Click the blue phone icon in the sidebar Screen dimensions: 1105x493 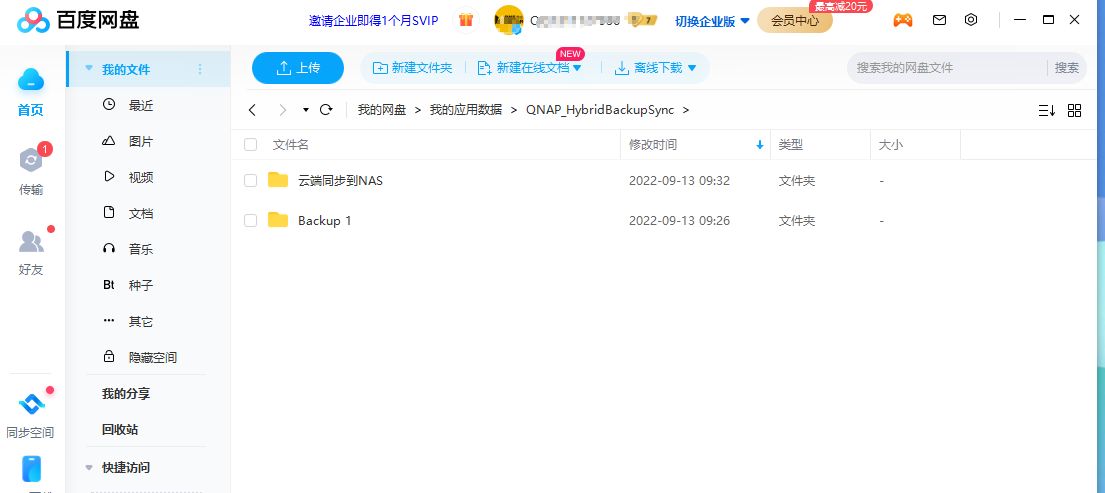click(31, 468)
